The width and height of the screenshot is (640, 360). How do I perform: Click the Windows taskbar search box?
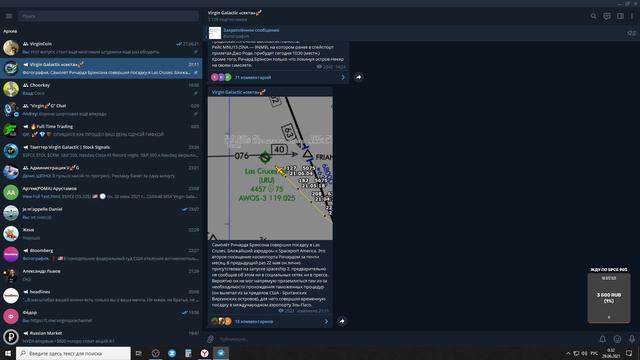click(x=73, y=353)
